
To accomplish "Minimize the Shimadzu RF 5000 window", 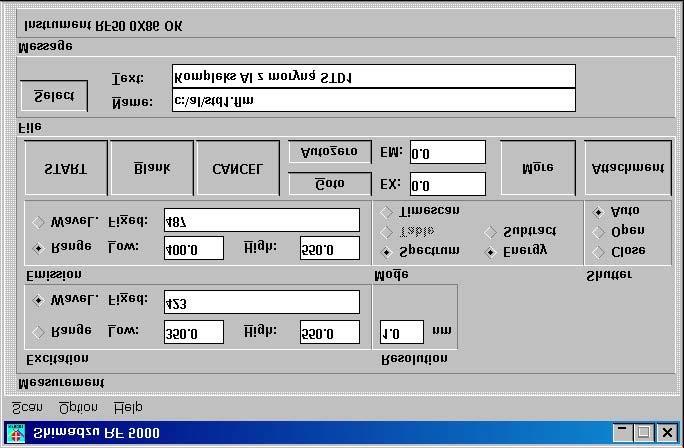I will [x=622, y=433].
